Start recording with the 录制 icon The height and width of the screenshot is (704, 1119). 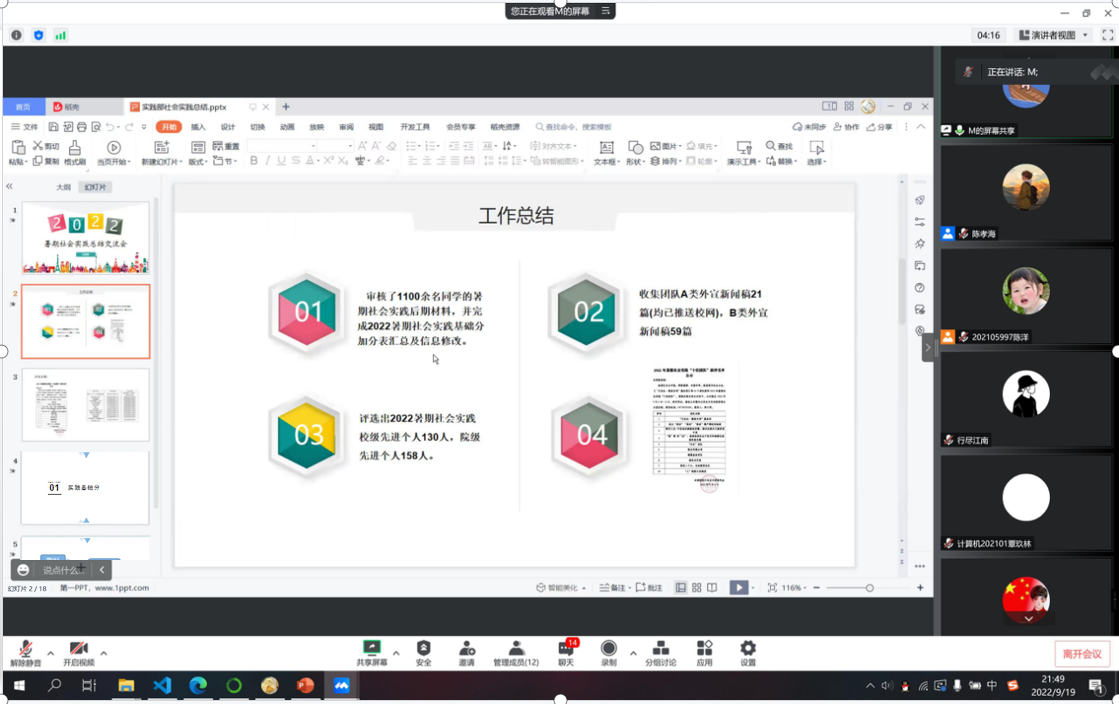click(608, 652)
